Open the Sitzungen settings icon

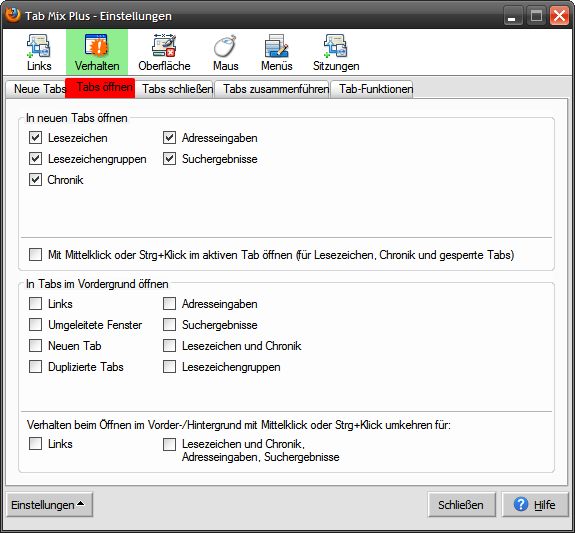click(336, 46)
